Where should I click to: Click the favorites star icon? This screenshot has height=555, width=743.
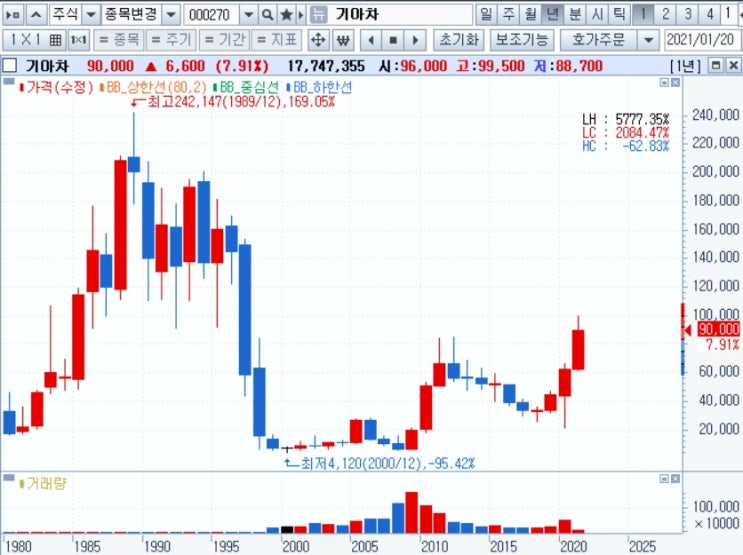point(286,15)
